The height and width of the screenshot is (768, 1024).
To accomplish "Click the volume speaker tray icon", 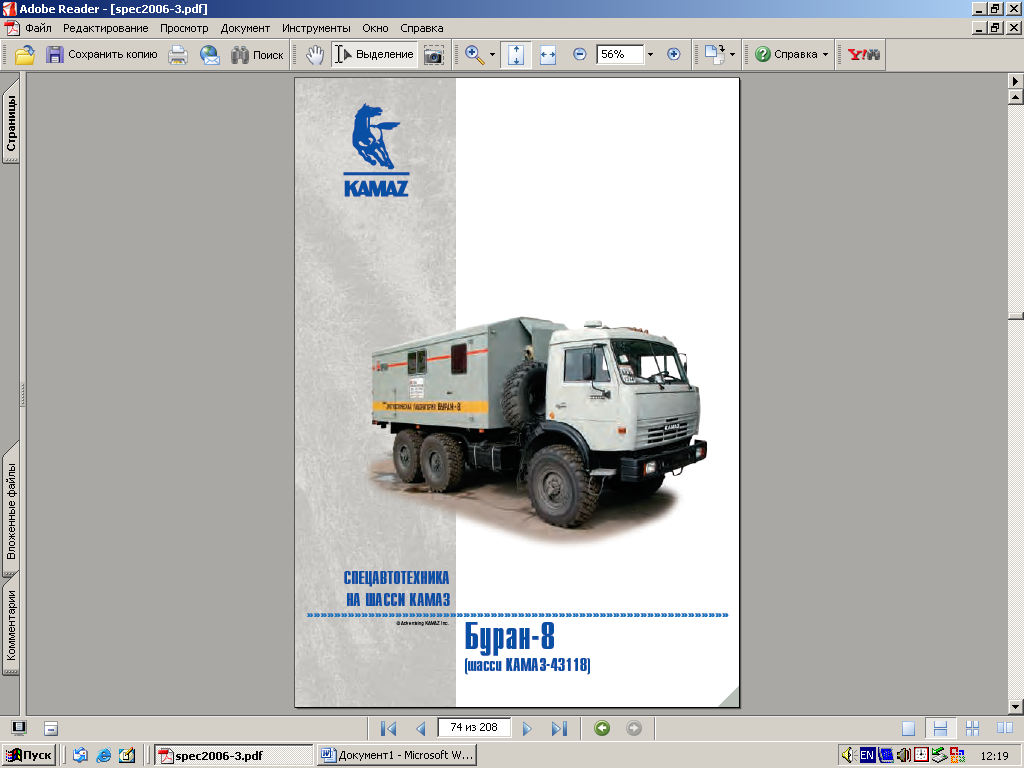I will coord(848,756).
